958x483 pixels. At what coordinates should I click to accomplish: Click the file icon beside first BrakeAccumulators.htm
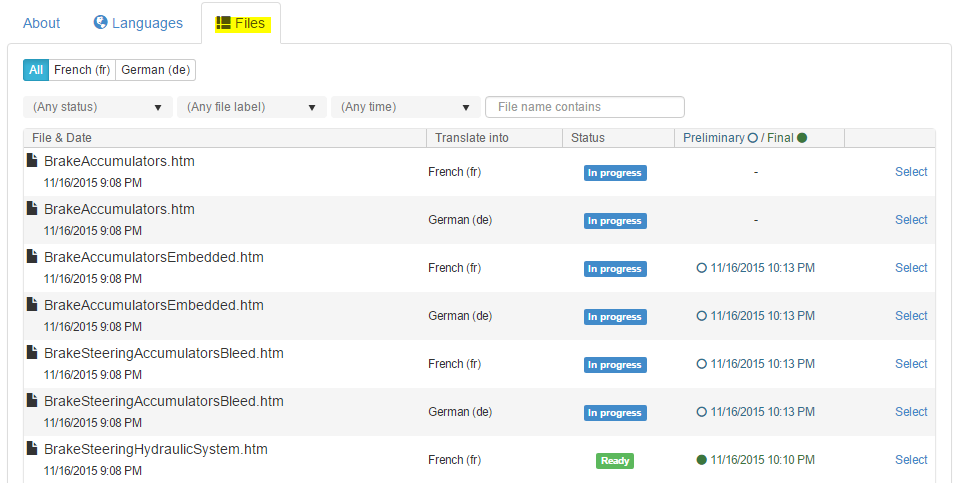pos(32,160)
